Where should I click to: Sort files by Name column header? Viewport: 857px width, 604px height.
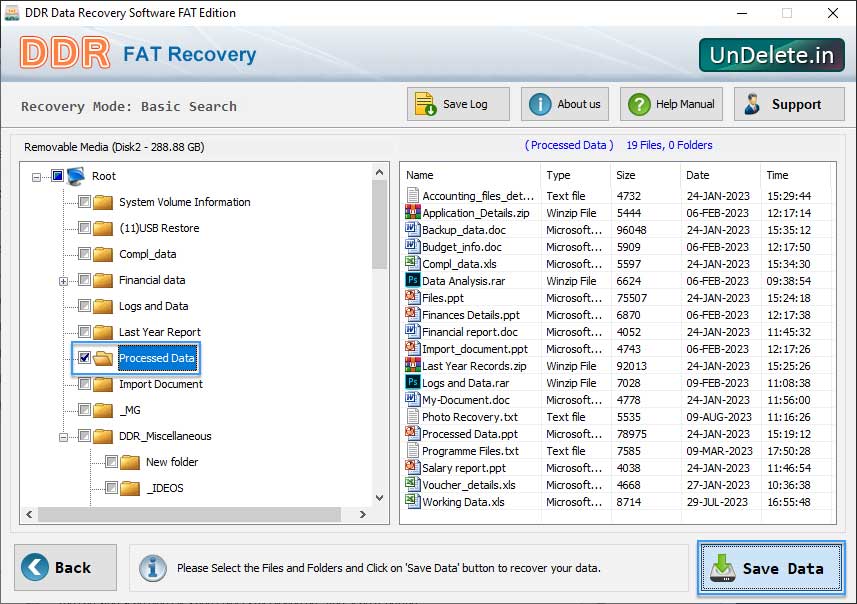pyautogui.click(x=471, y=175)
